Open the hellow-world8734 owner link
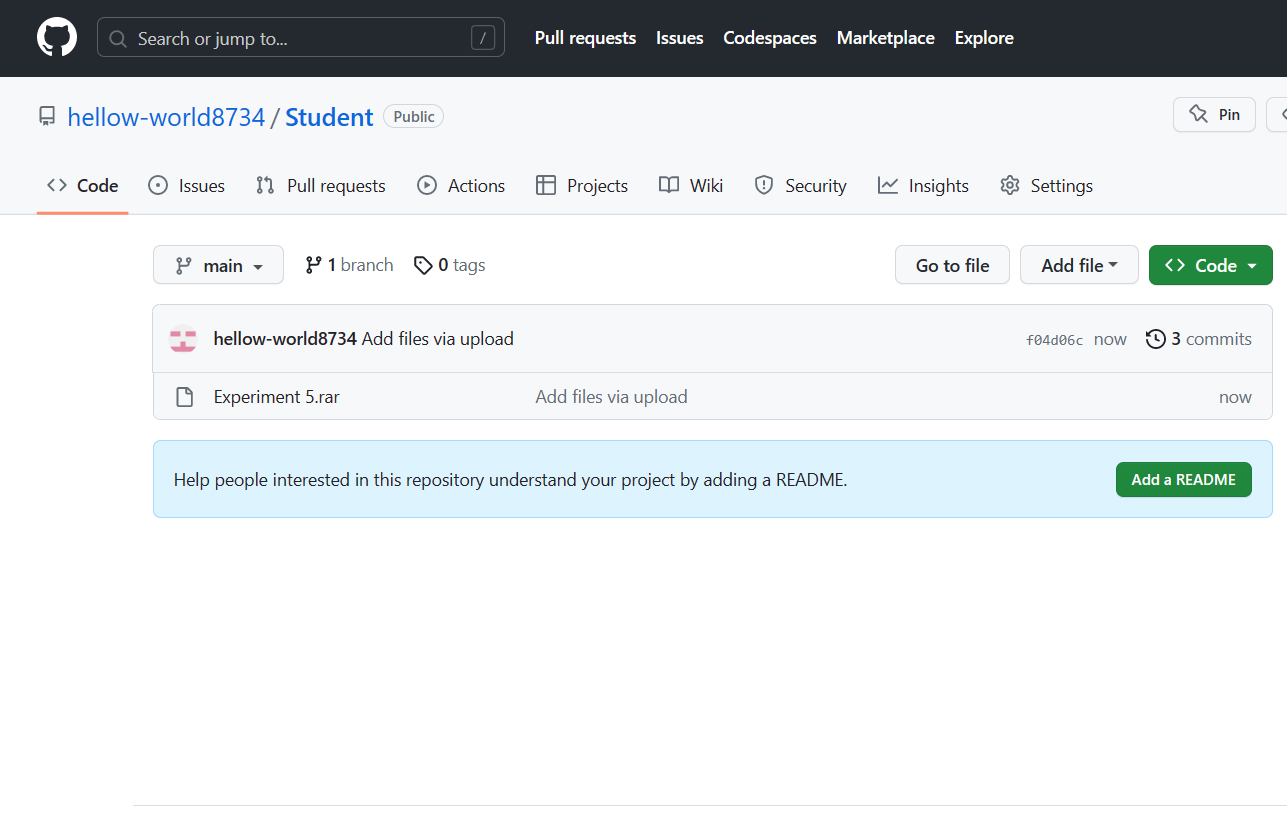1287x823 pixels. (x=166, y=117)
